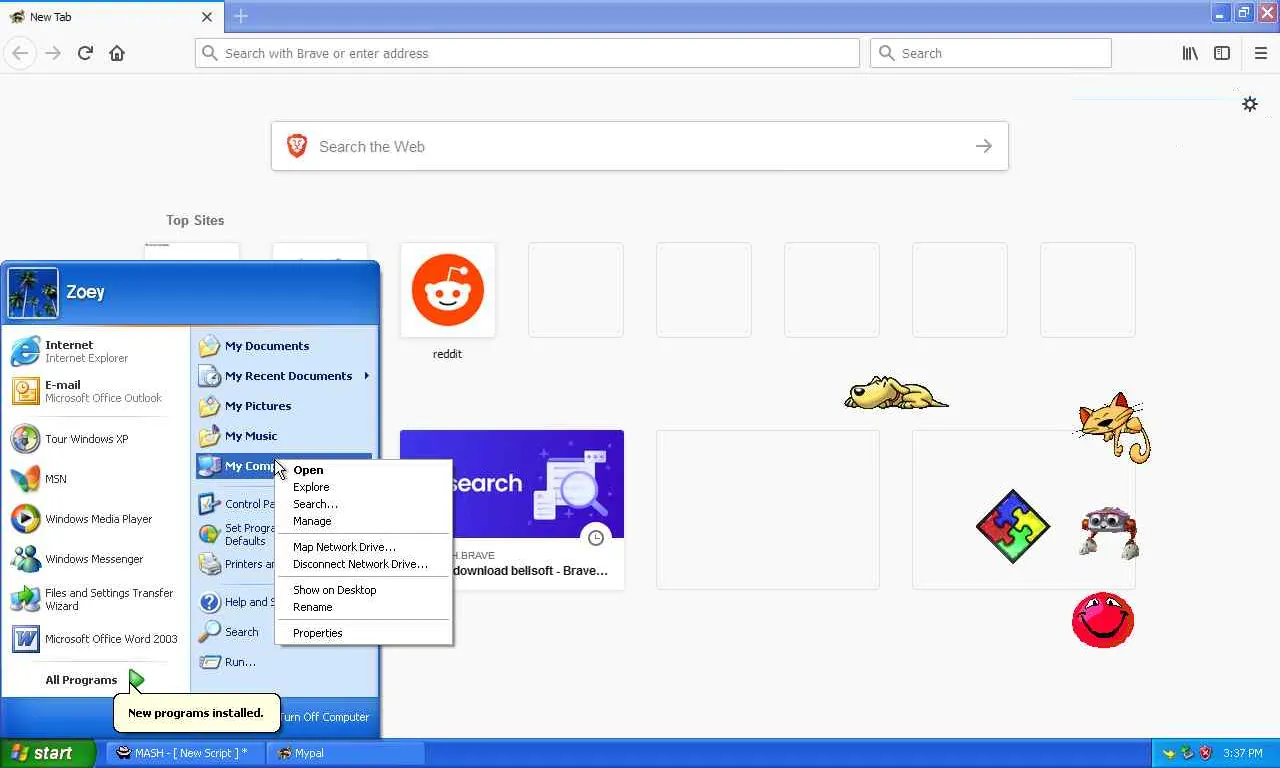Viewport: 1280px width, 768px height.
Task: Click the browser Forward arrow button
Action: [x=53, y=53]
